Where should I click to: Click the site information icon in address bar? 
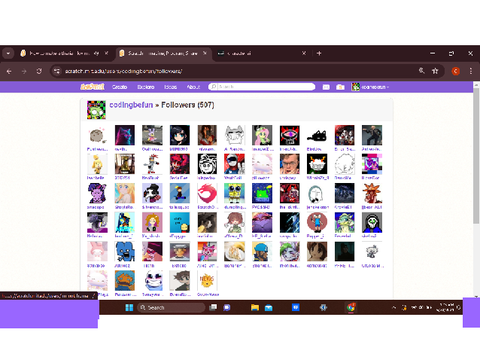coord(57,71)
